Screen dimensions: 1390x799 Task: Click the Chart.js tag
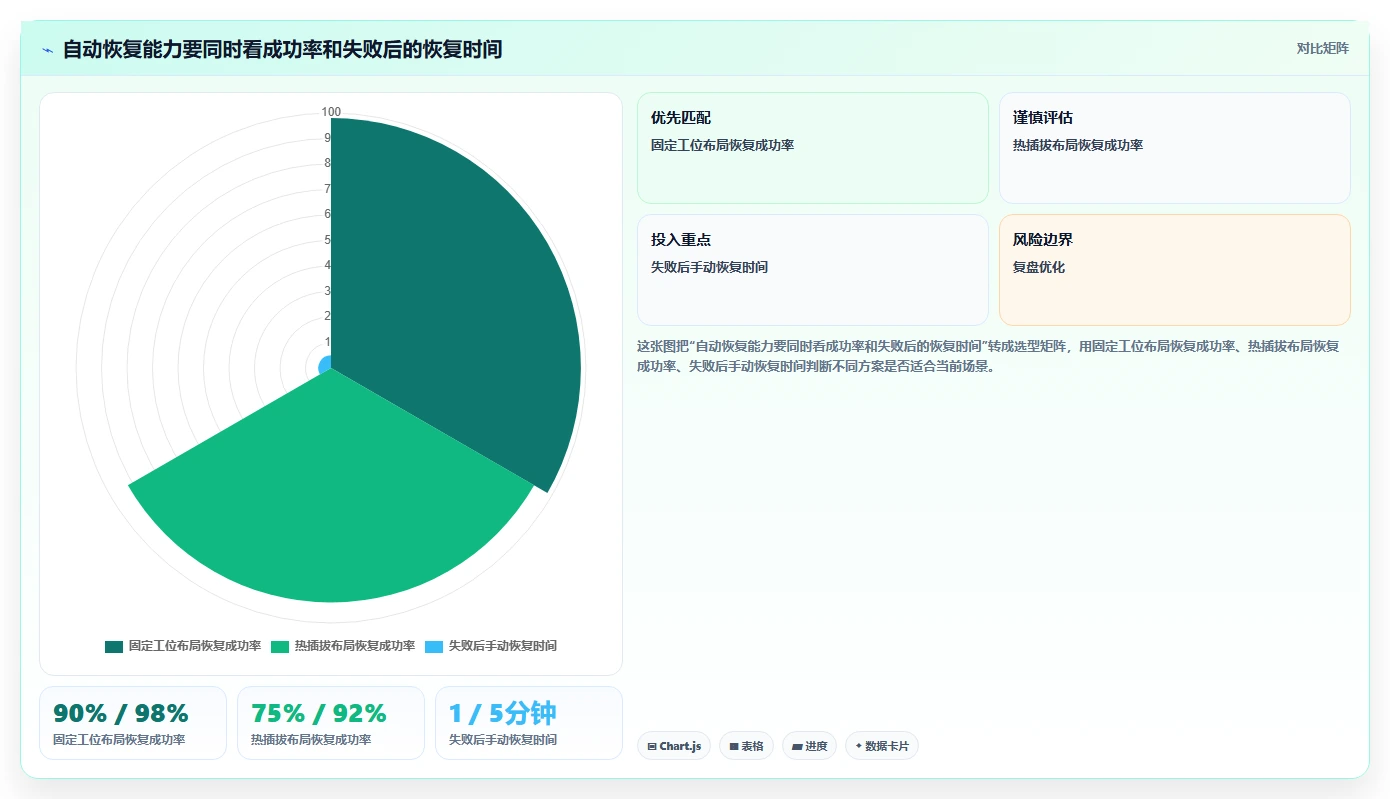(674, 746)
